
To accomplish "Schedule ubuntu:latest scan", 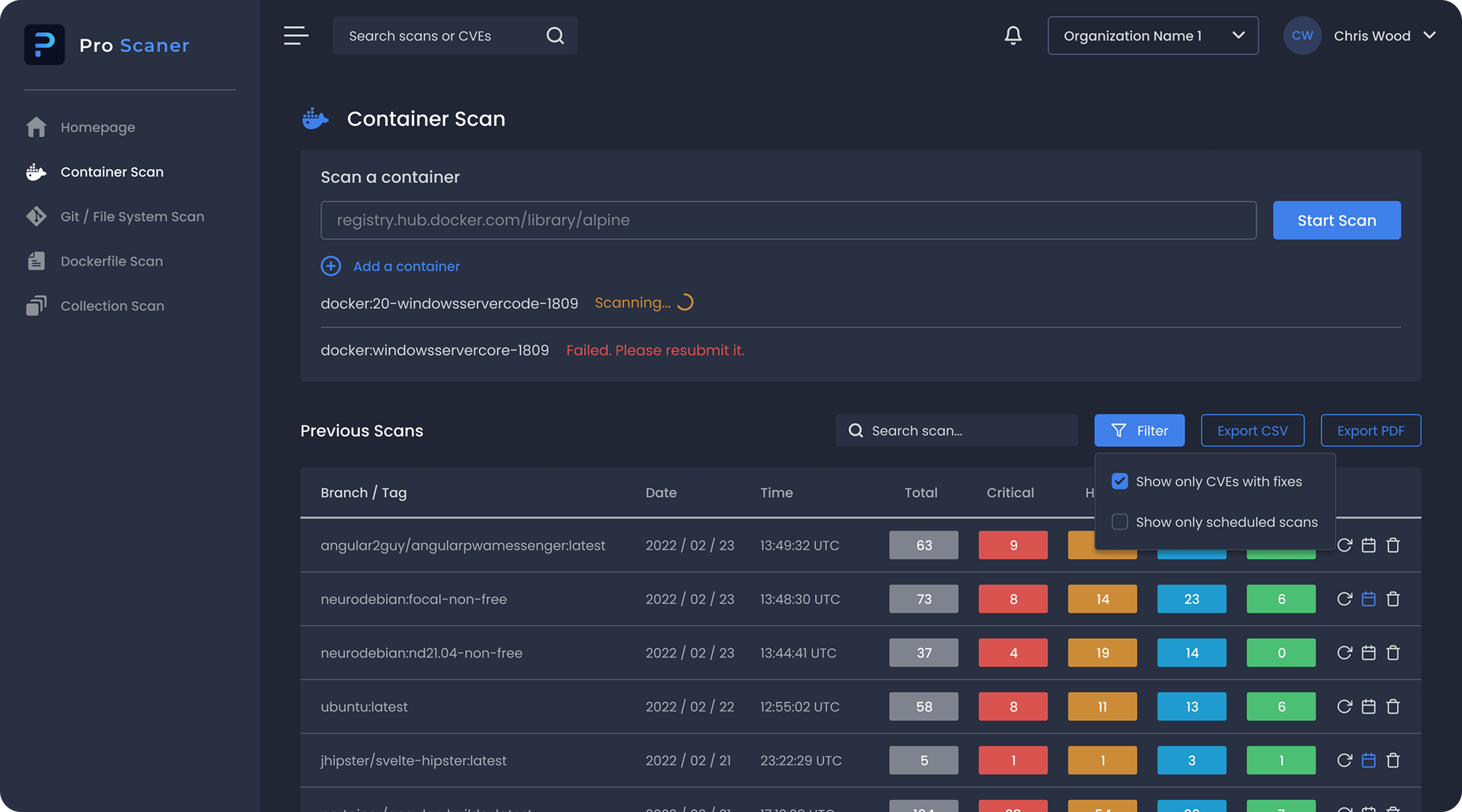I will pyautogui.click(x=1368, y=706).
